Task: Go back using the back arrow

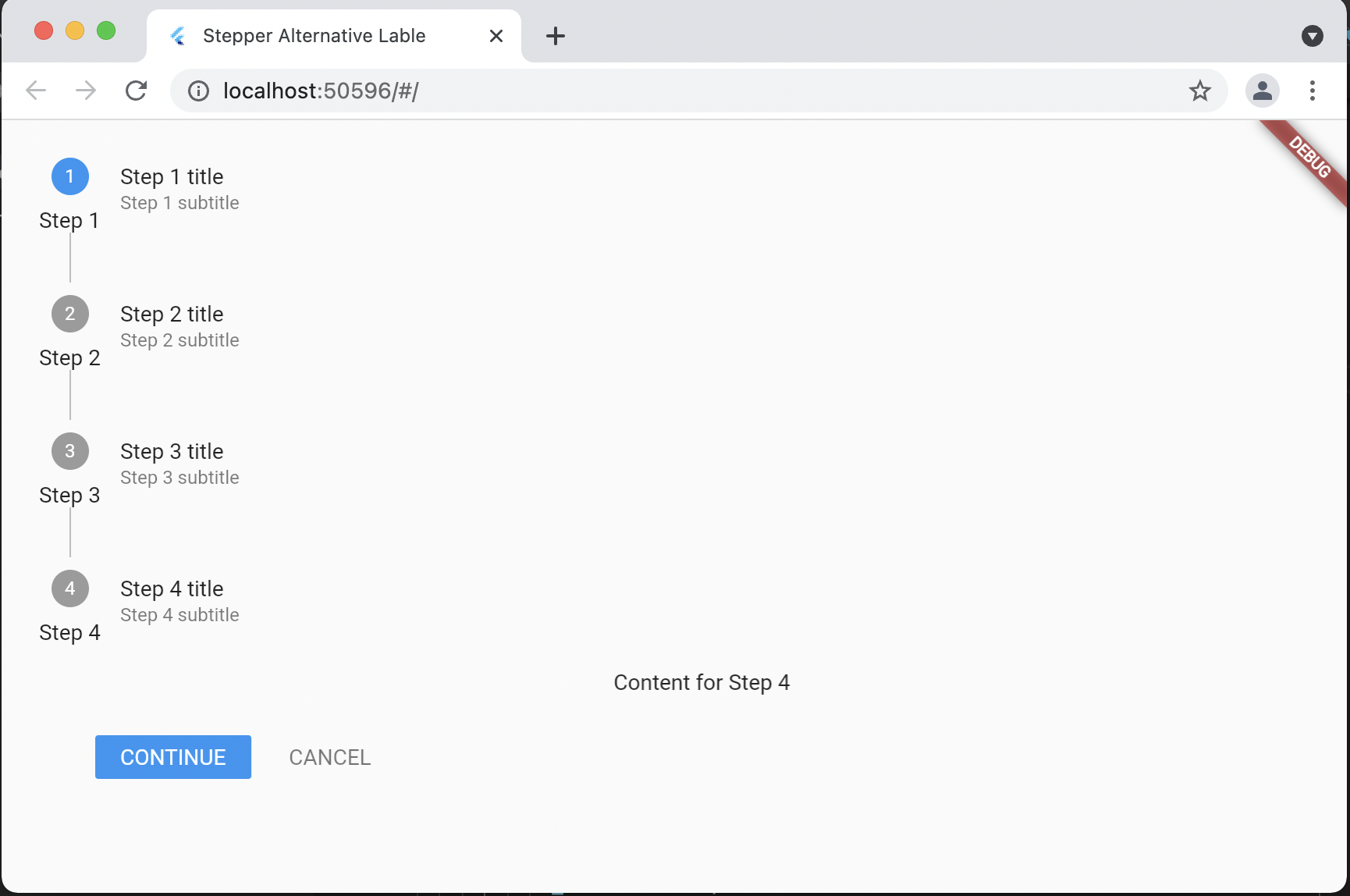Action: point(36,91)
